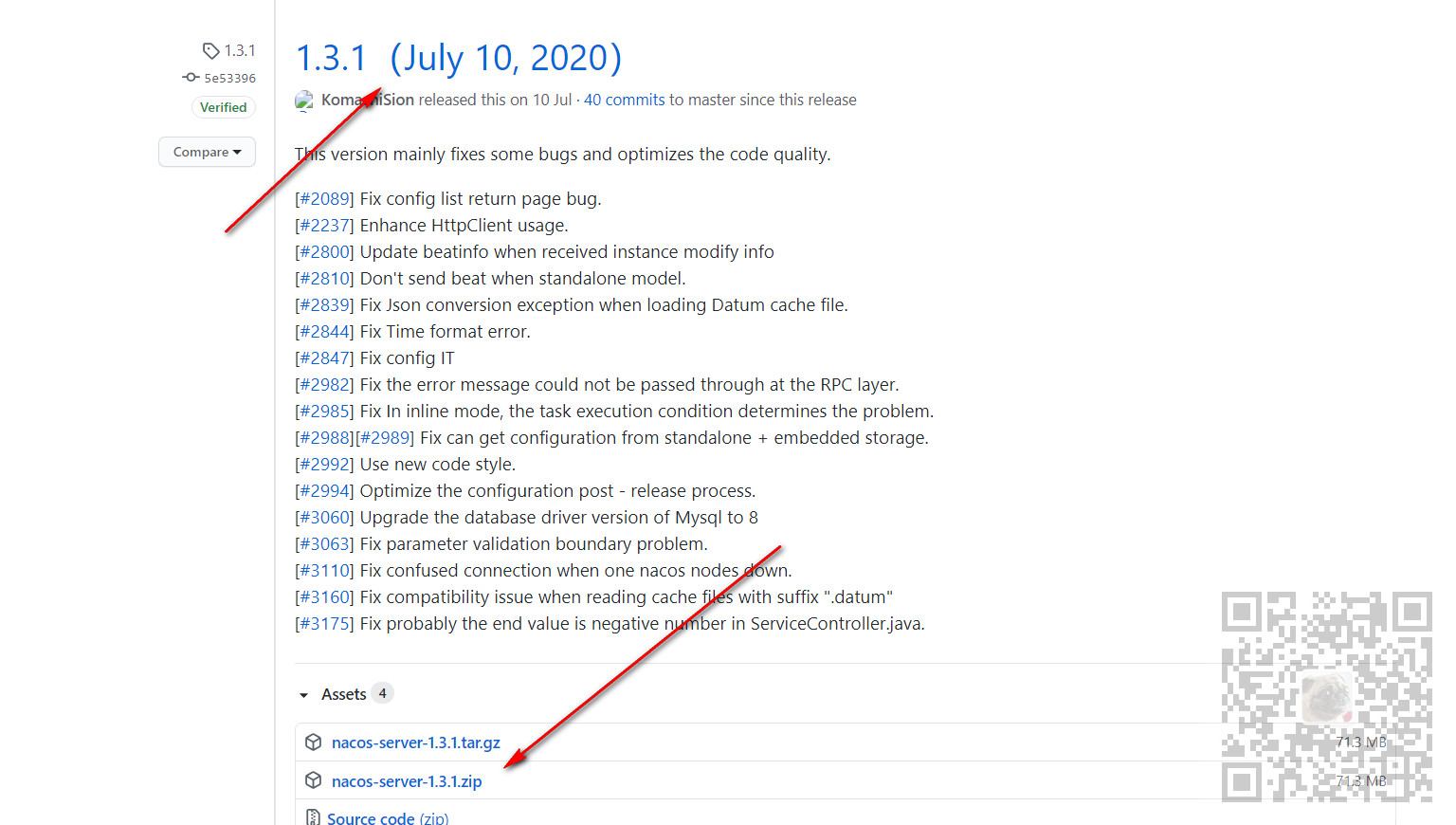
Task: Click the 1.3.1 tag icon
Action: tap(210, 50)
